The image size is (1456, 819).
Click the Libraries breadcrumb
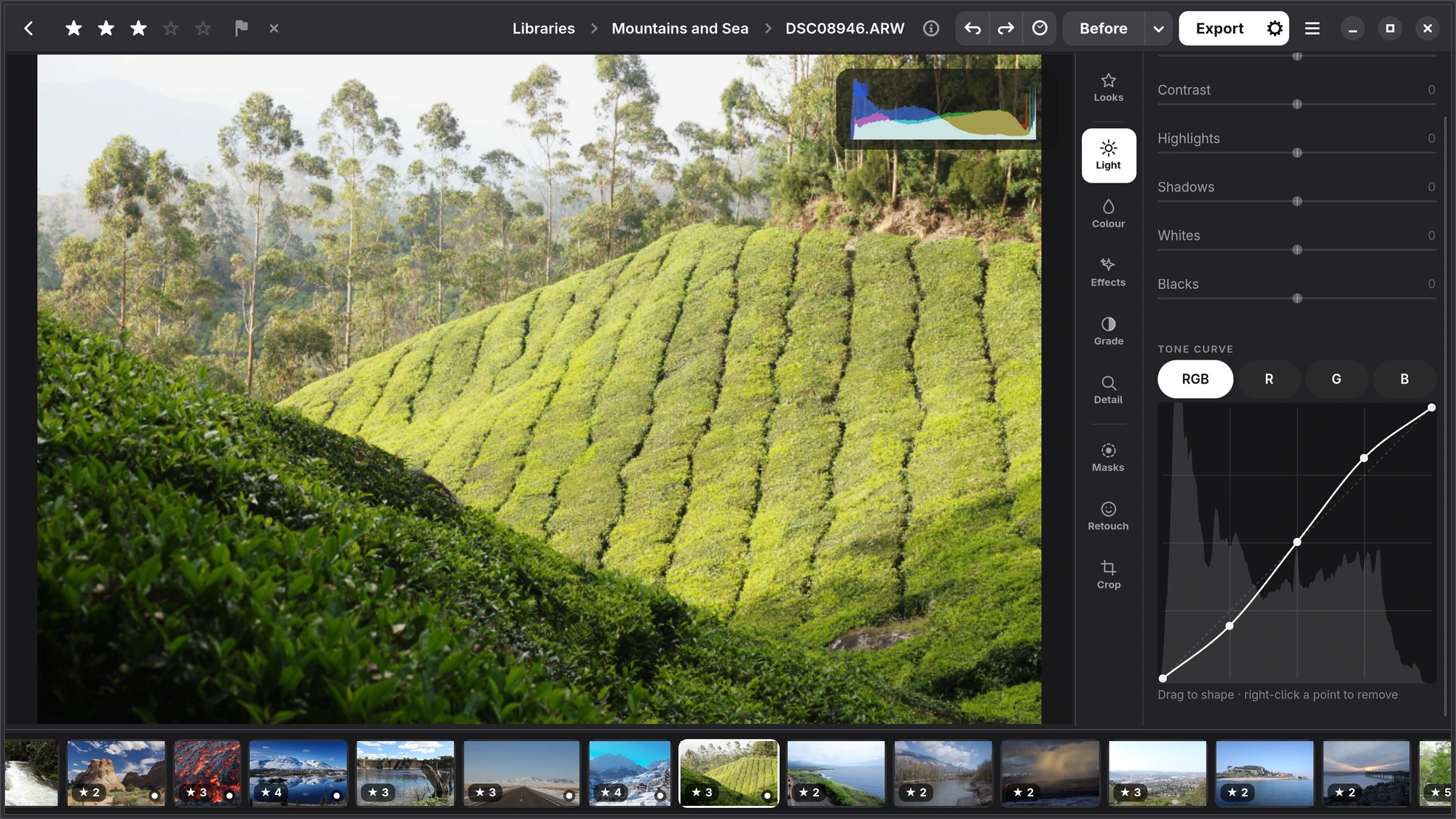coord(543,28)
